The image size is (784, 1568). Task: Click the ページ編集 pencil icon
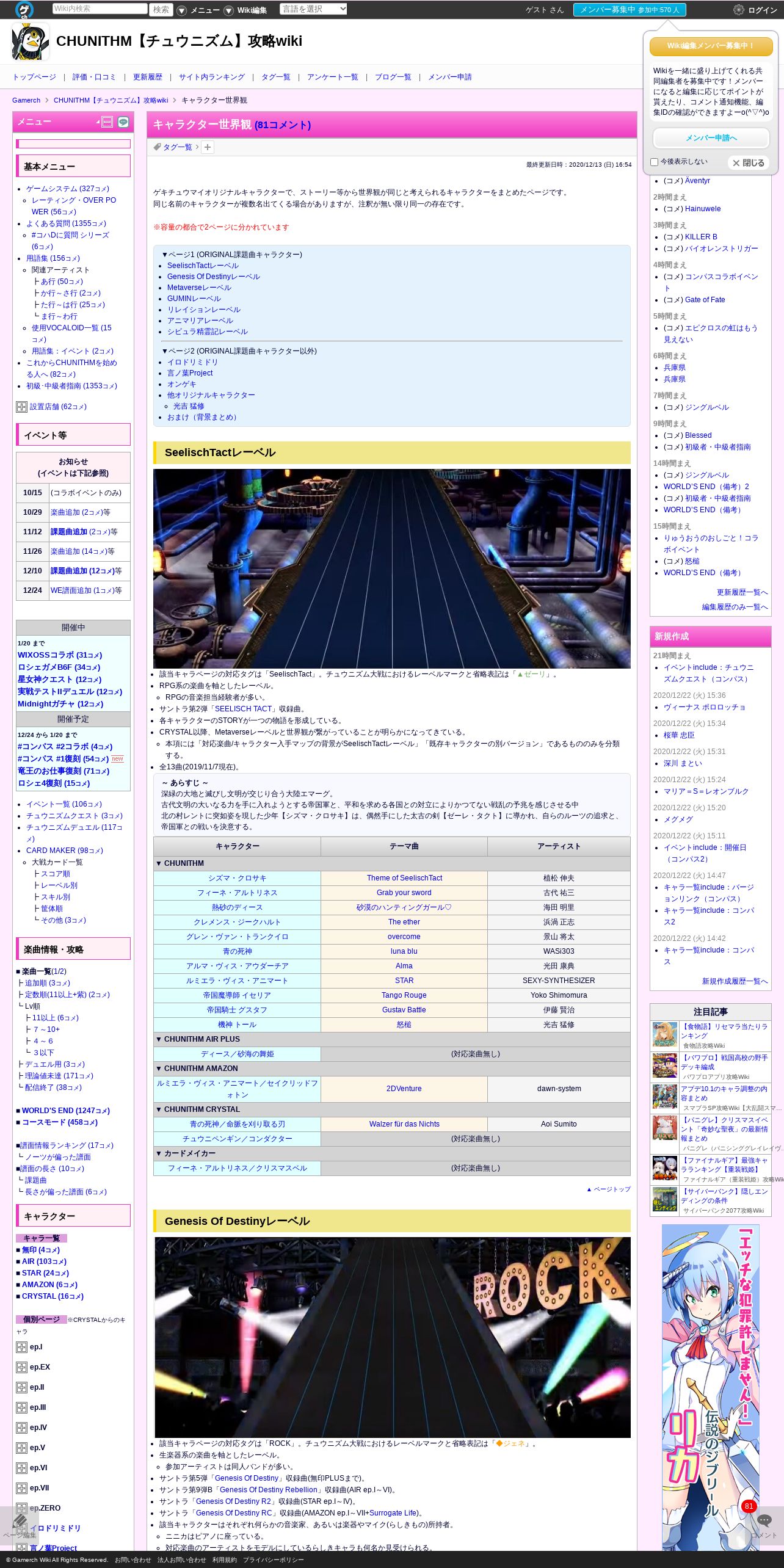(20, 1520)
